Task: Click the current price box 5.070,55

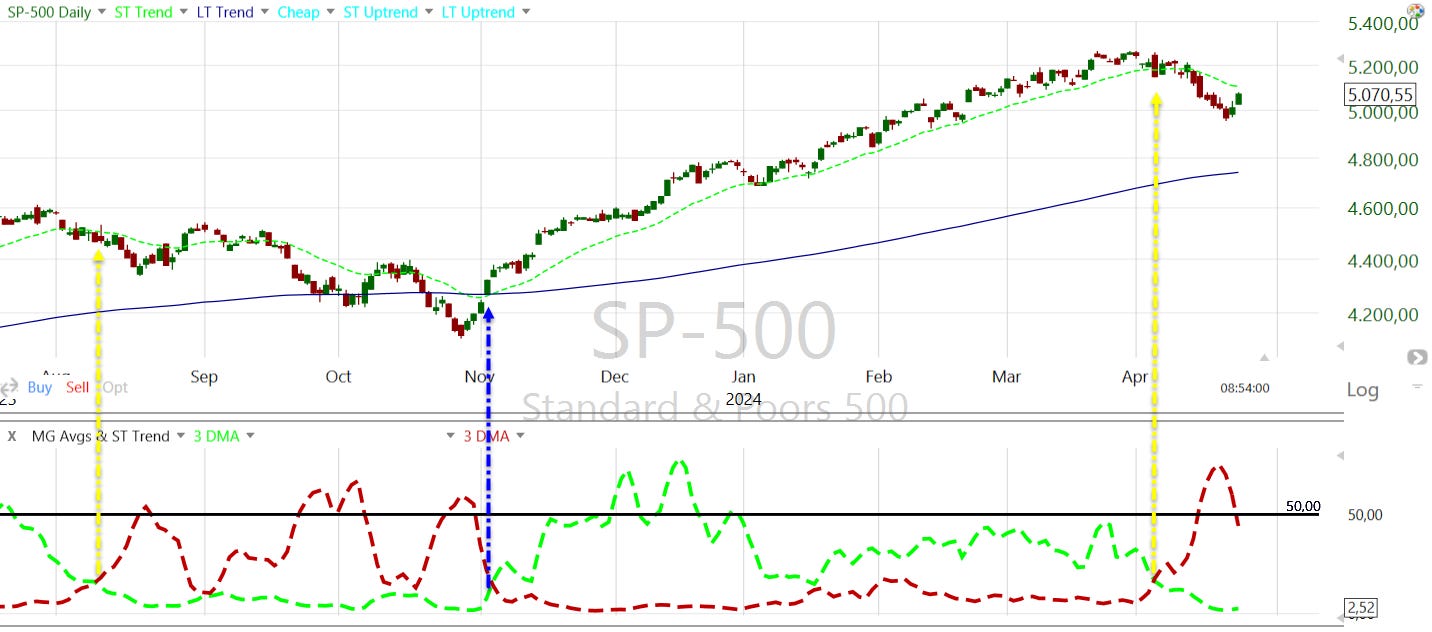Action: [1379, 95]
